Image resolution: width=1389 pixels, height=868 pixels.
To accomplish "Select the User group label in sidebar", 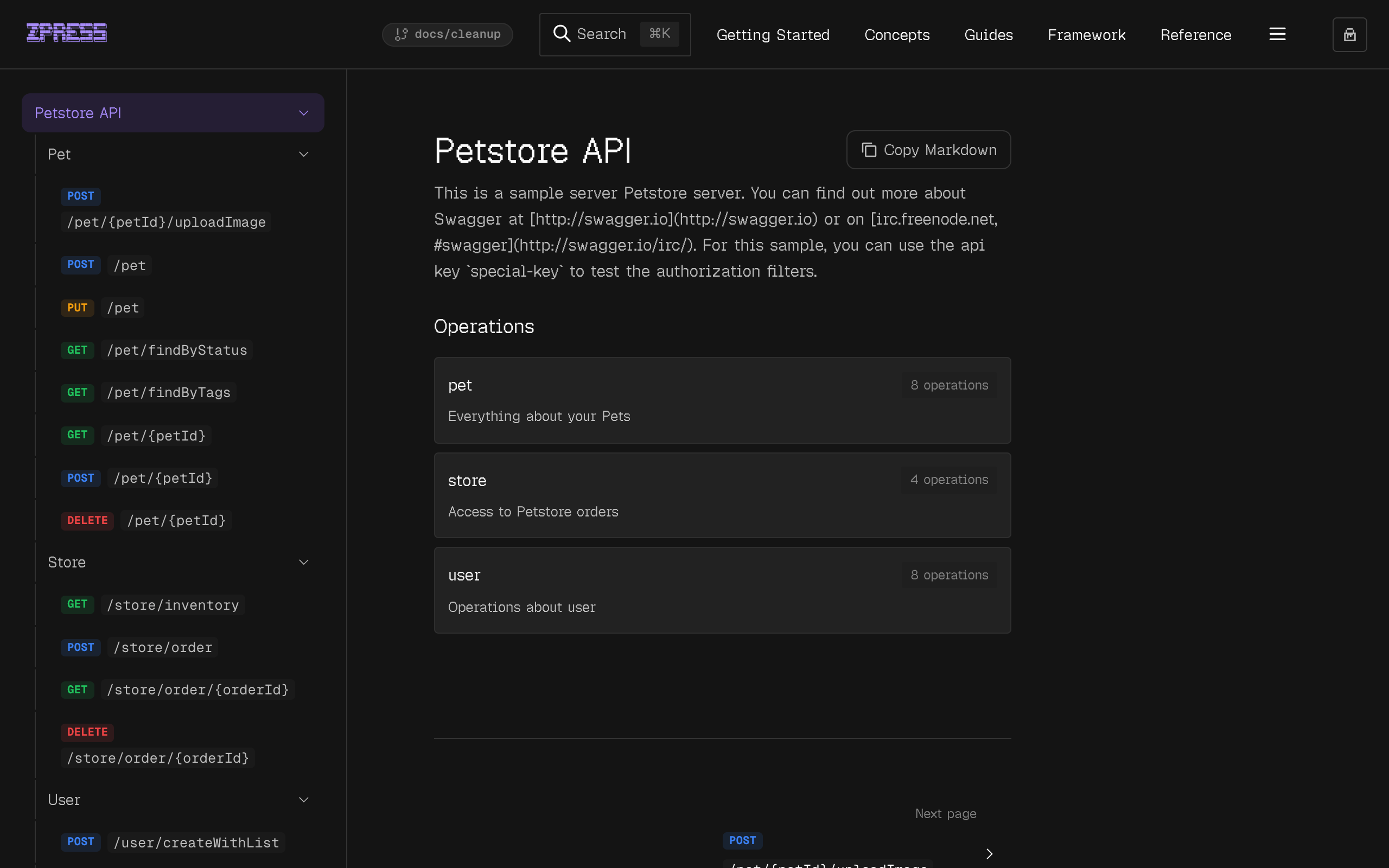I will tap(63, 800).
